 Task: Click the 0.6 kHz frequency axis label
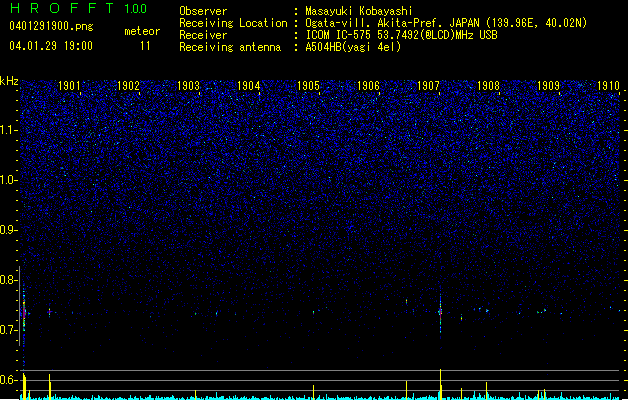pos(8,380)
